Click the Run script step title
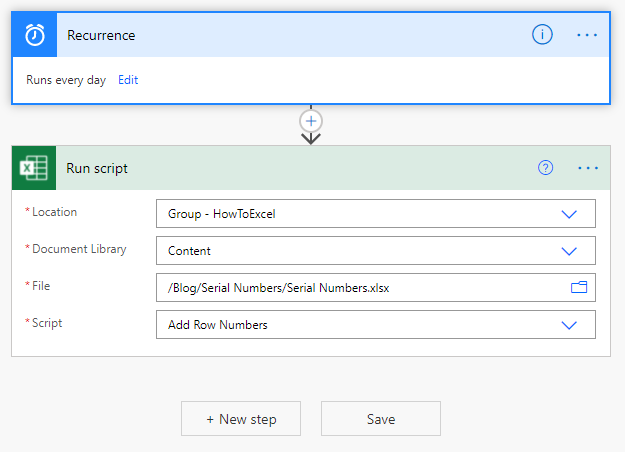The width and height of the screenshot is (625, 452). point(97,168)
